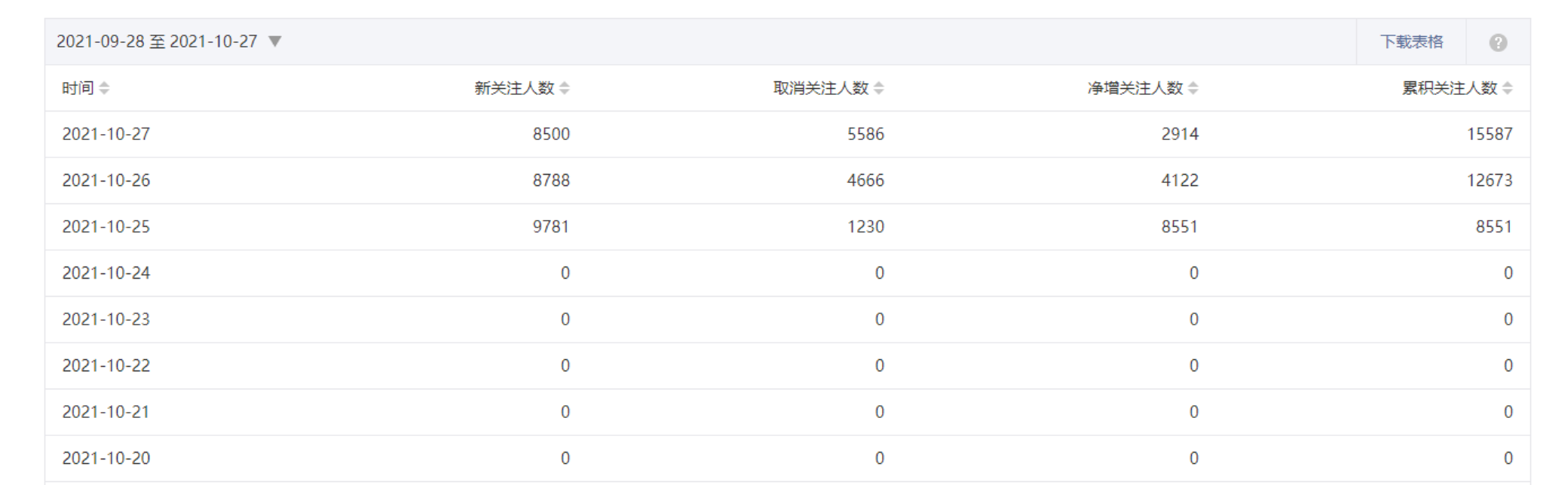Viewport: 1568px width, 485px height.
Task: Select date cell 2021-10-22
Action: pyautogui.click(x=106, y=366)
